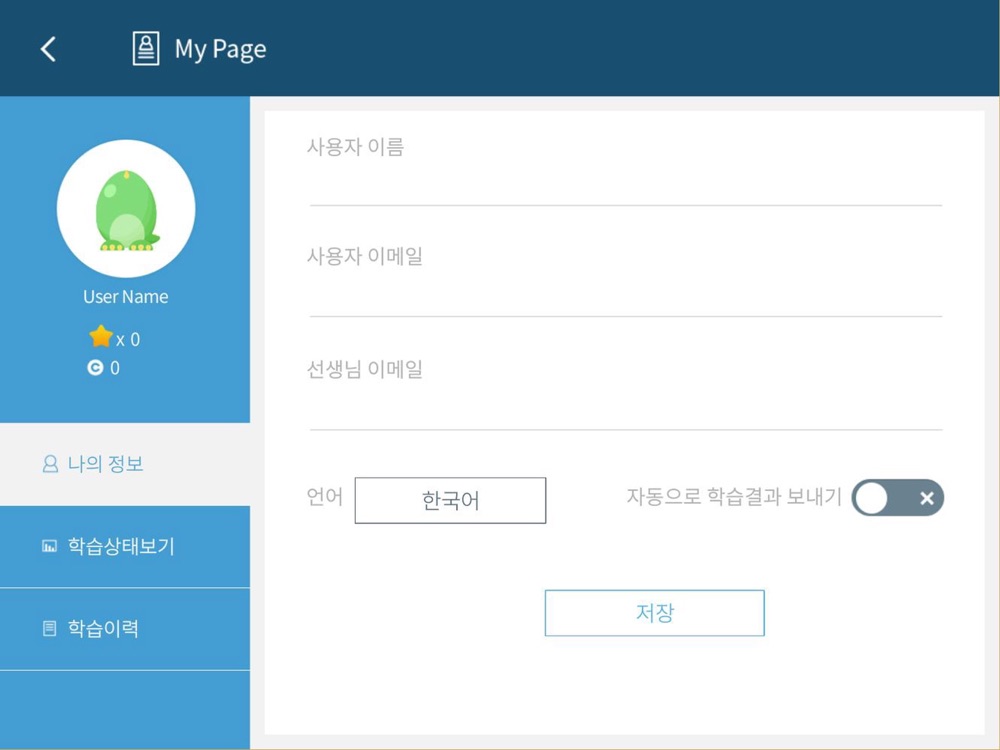Select the green egg avatar picture
This screenshot has width=1000, height=750.
tap(126, 209)
